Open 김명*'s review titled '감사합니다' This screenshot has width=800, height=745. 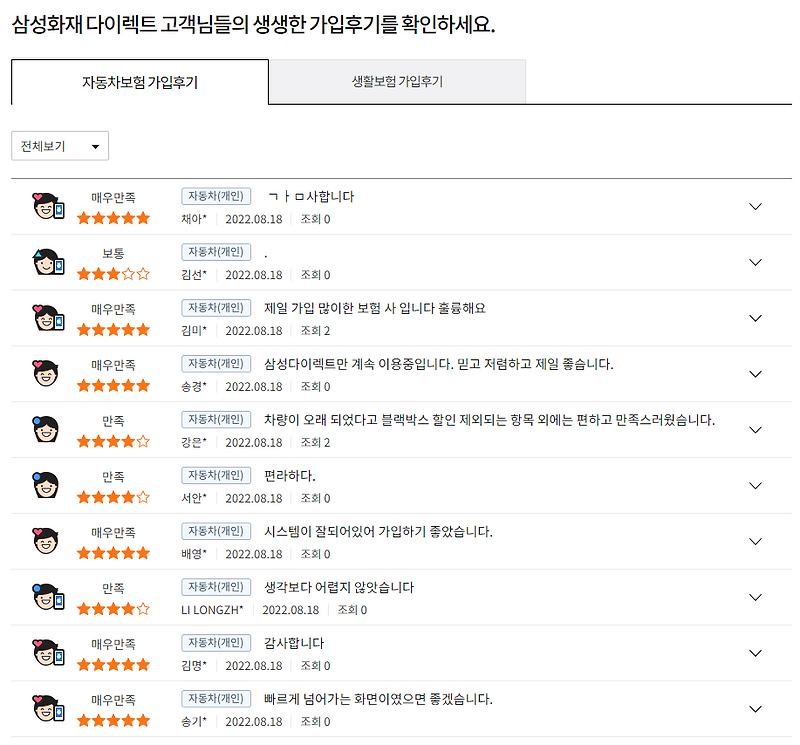(294, 643)
